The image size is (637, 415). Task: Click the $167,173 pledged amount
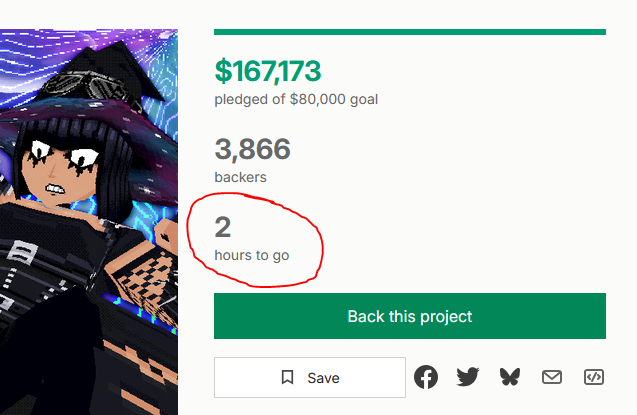pos(268,71)
